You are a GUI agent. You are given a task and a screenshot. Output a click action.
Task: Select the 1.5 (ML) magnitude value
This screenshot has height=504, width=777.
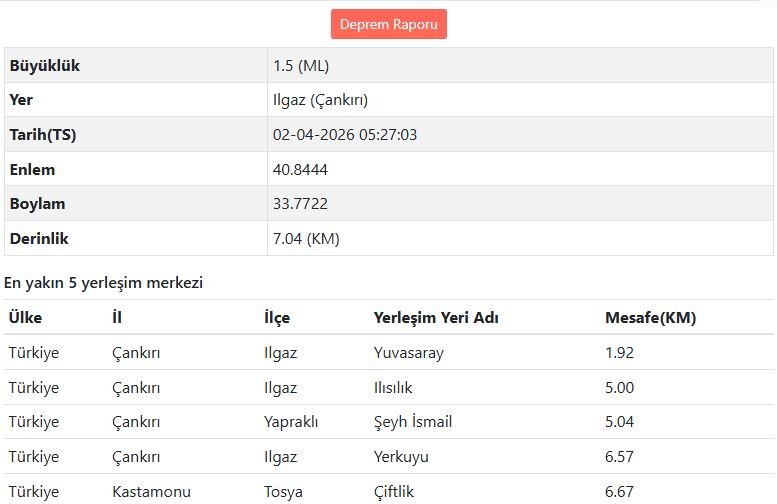[301, 66]
